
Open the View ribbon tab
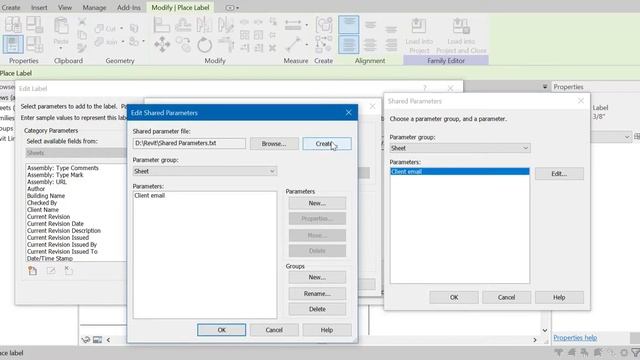click(x=64, y=7)
